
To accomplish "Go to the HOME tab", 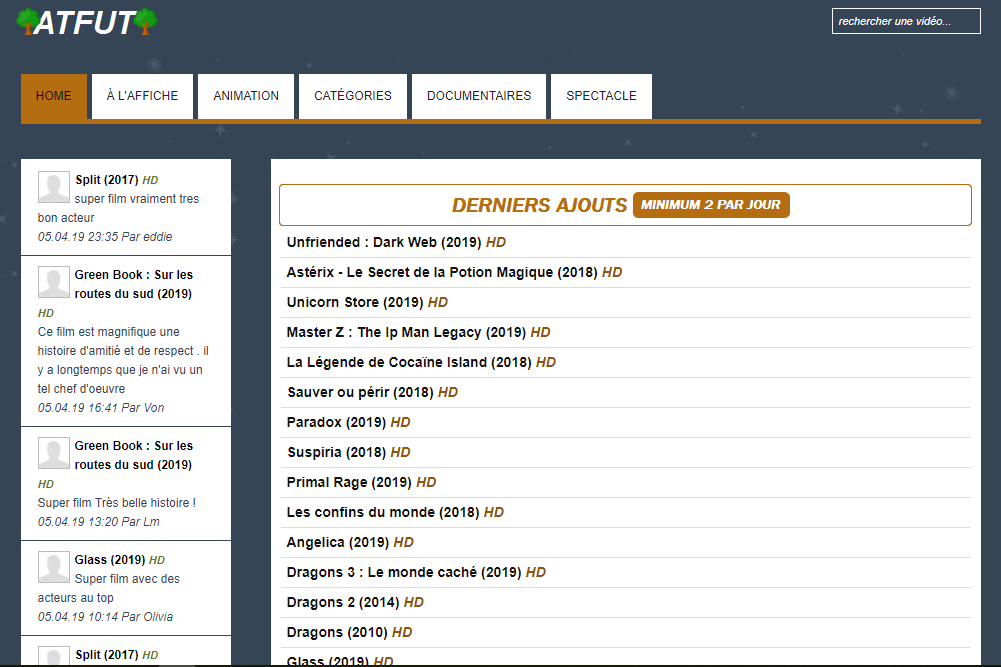I will [54, 96].
